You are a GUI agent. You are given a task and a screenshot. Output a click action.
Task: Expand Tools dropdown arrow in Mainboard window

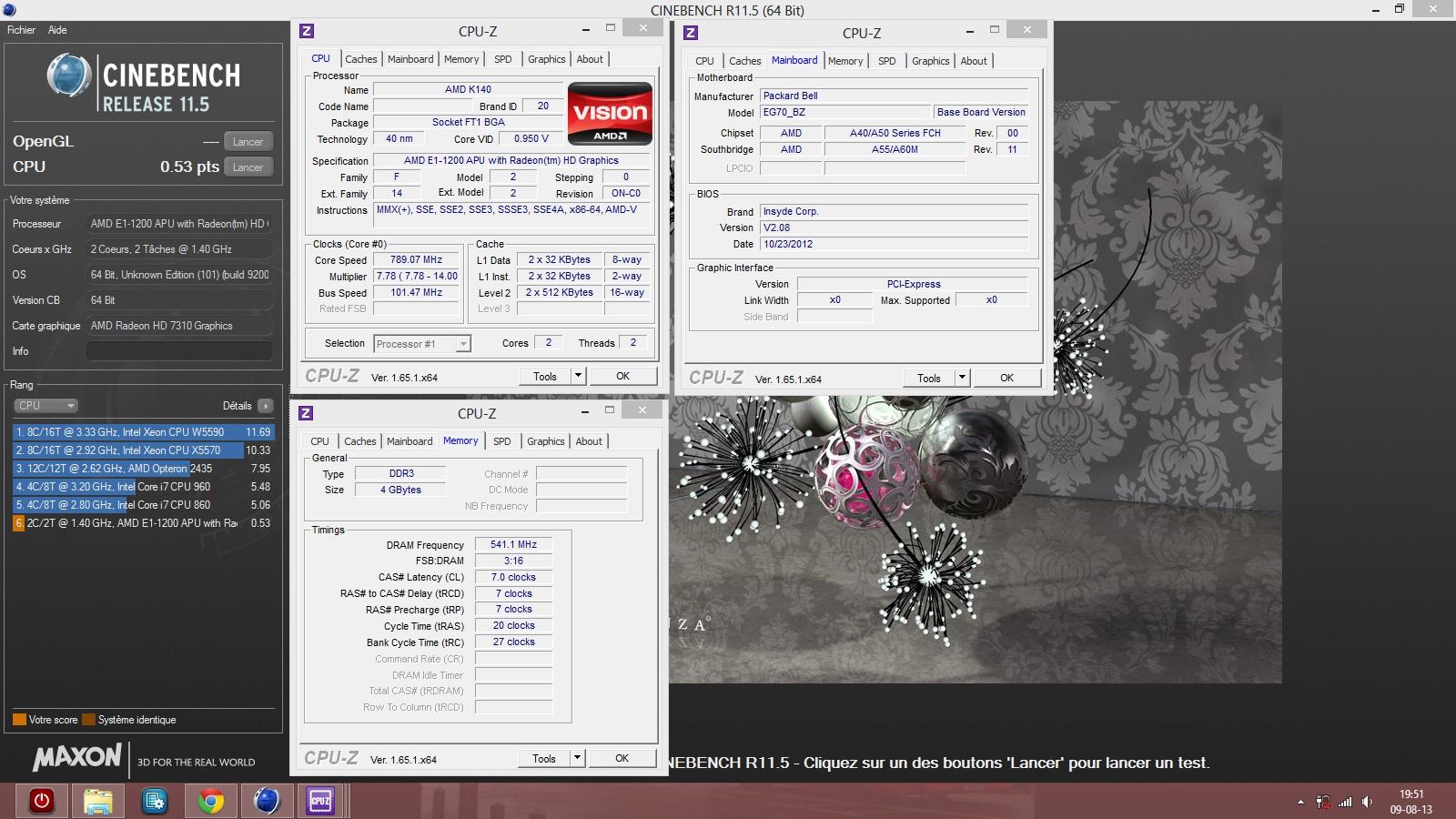click(x=962, y=378)
